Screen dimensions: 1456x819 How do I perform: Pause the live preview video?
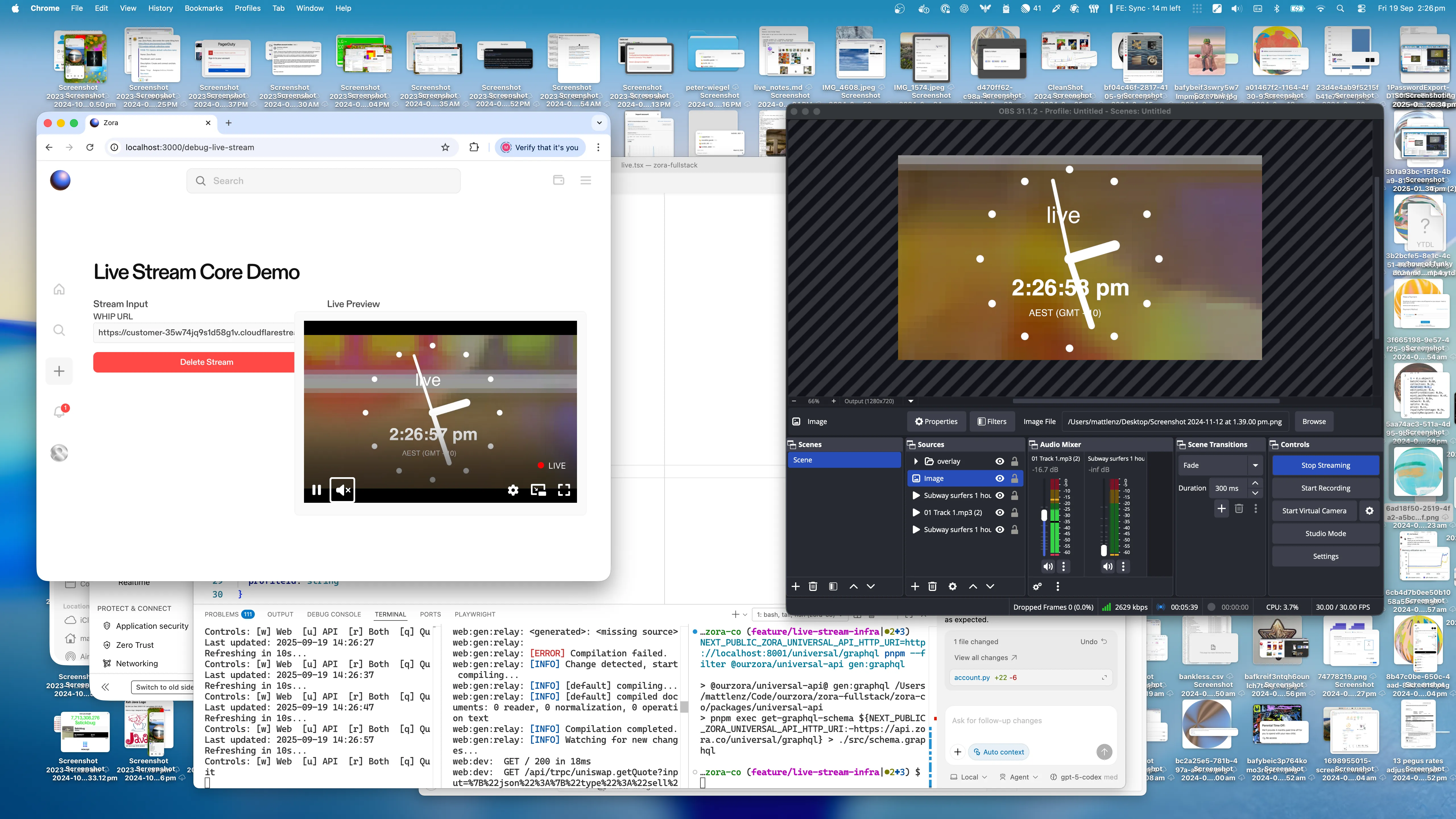[x=317, y=489]
